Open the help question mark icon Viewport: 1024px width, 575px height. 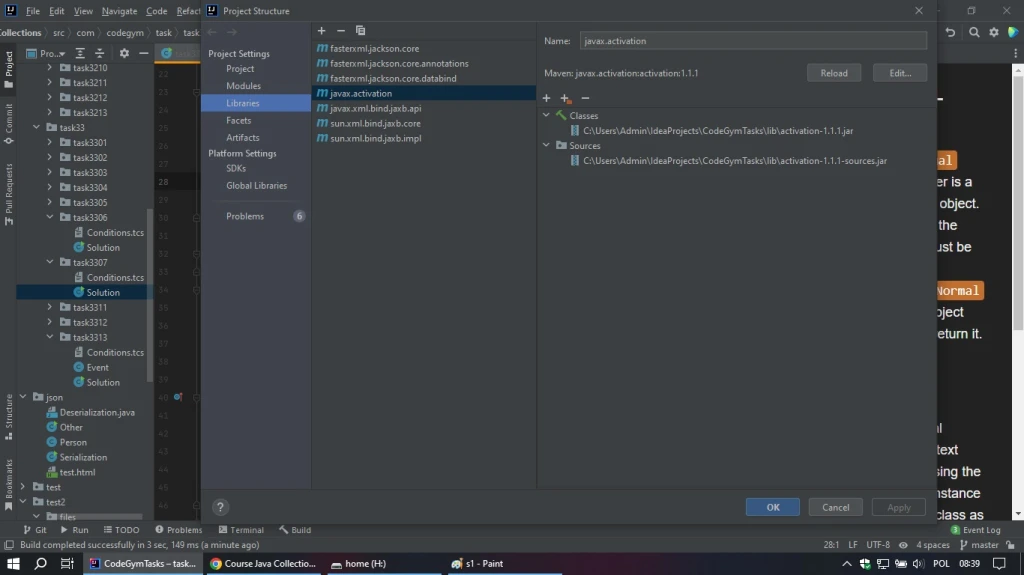click(221, 507)
